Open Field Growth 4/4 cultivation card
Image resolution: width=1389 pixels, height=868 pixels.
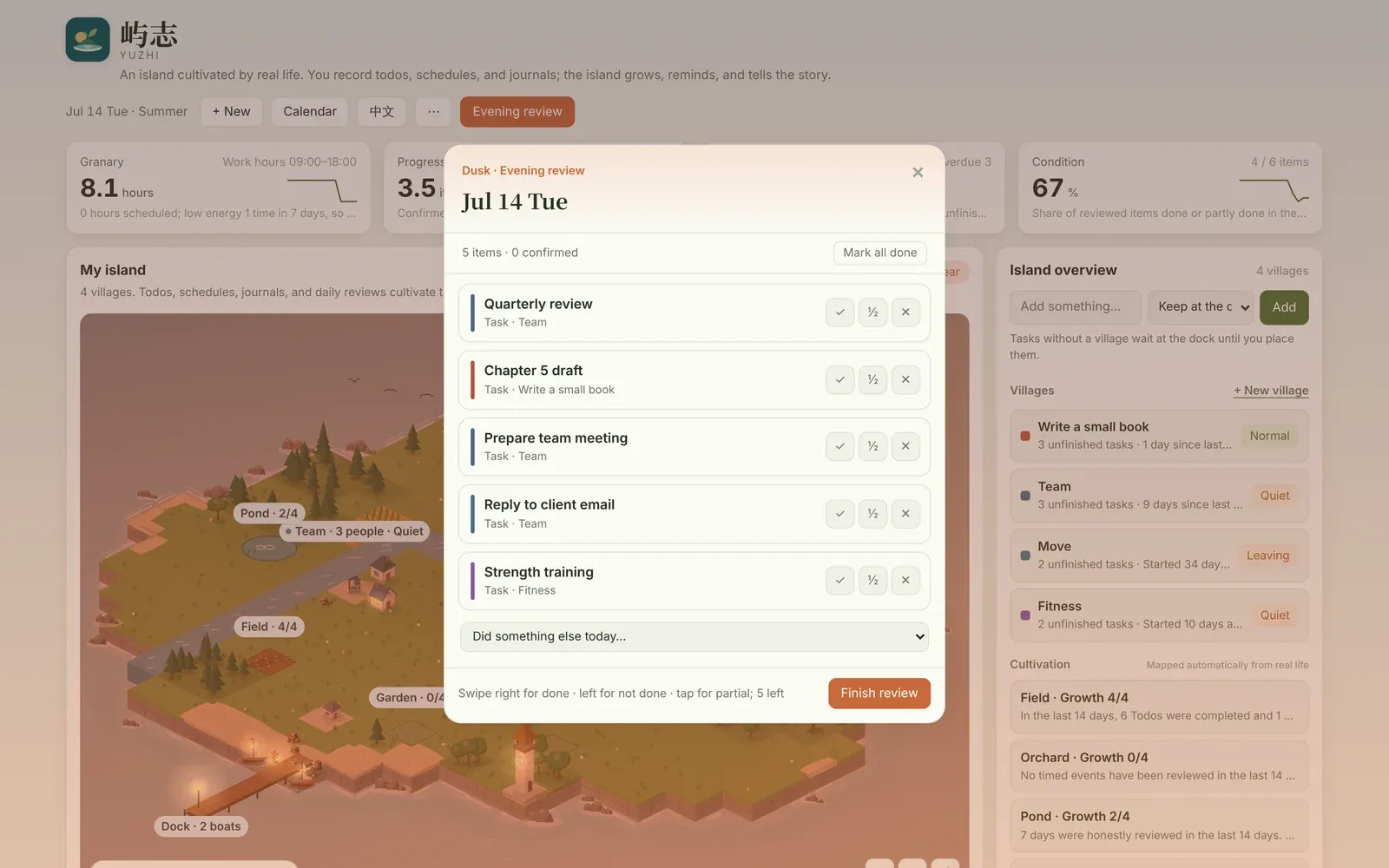pyautogui.click(x=1159, y=707)
